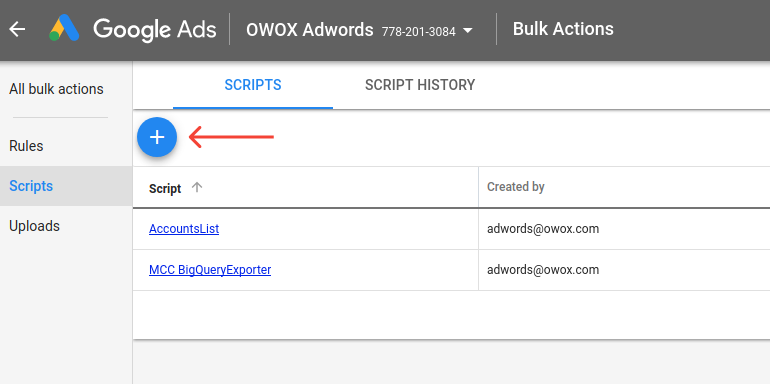Click the Google Ads wordmark text
The height and width of the screenshot is (384, 770).
155,29
